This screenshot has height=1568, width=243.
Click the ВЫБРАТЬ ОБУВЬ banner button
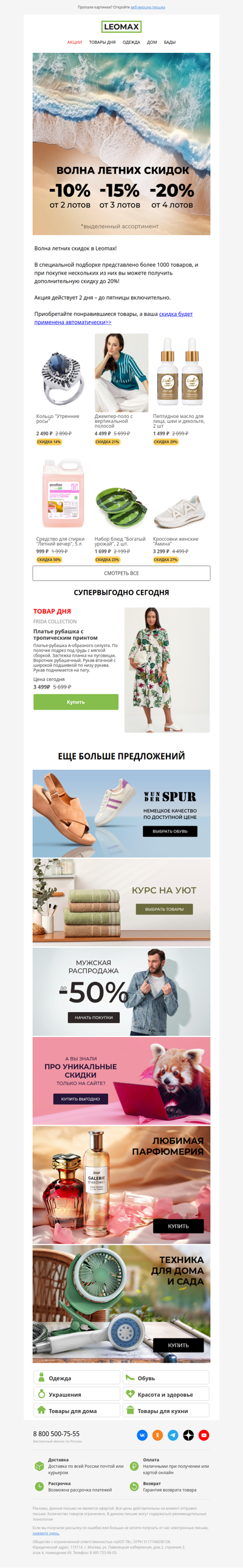(x=170, y=831)
